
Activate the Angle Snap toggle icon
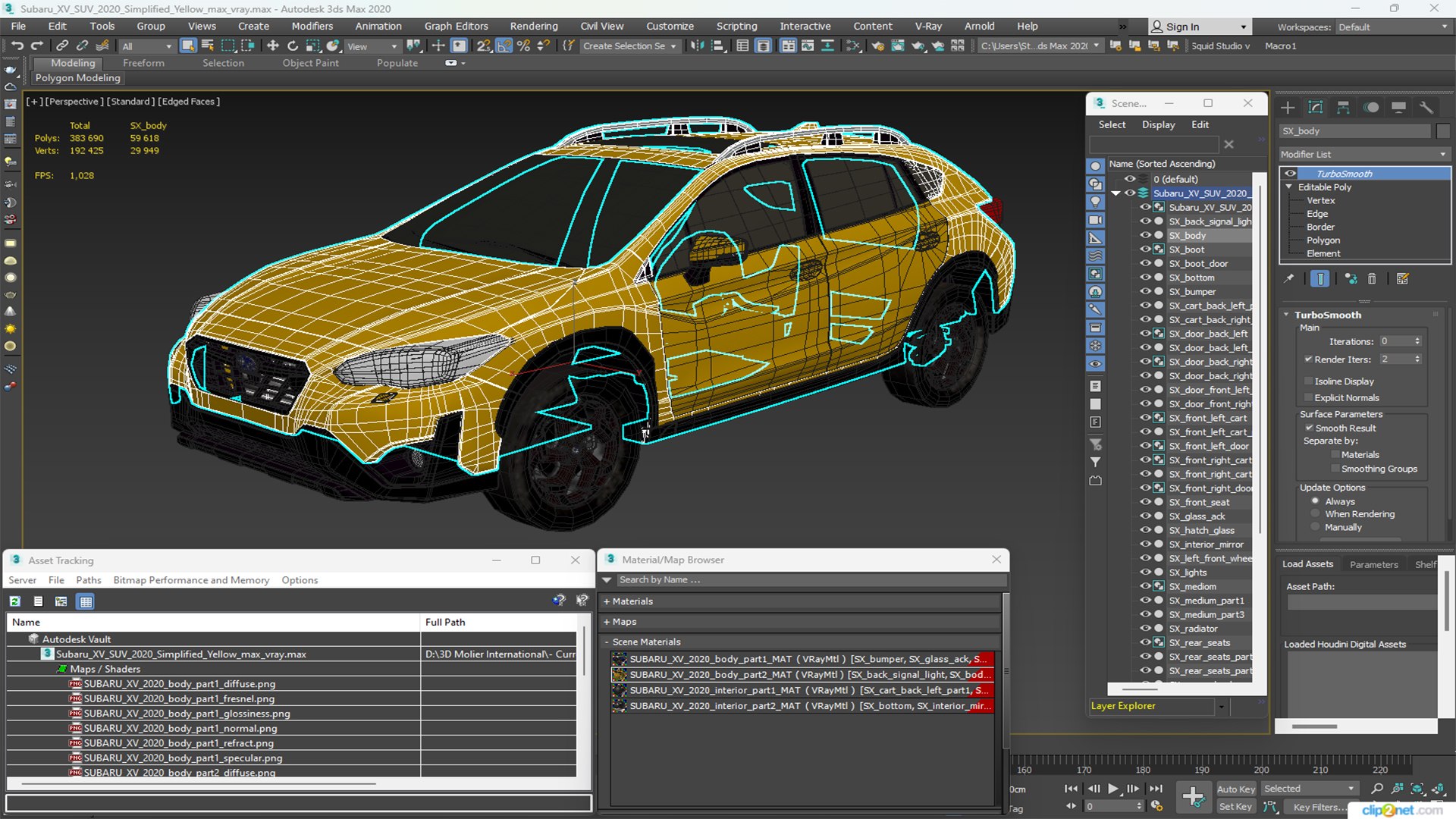[x=504, y=46]
